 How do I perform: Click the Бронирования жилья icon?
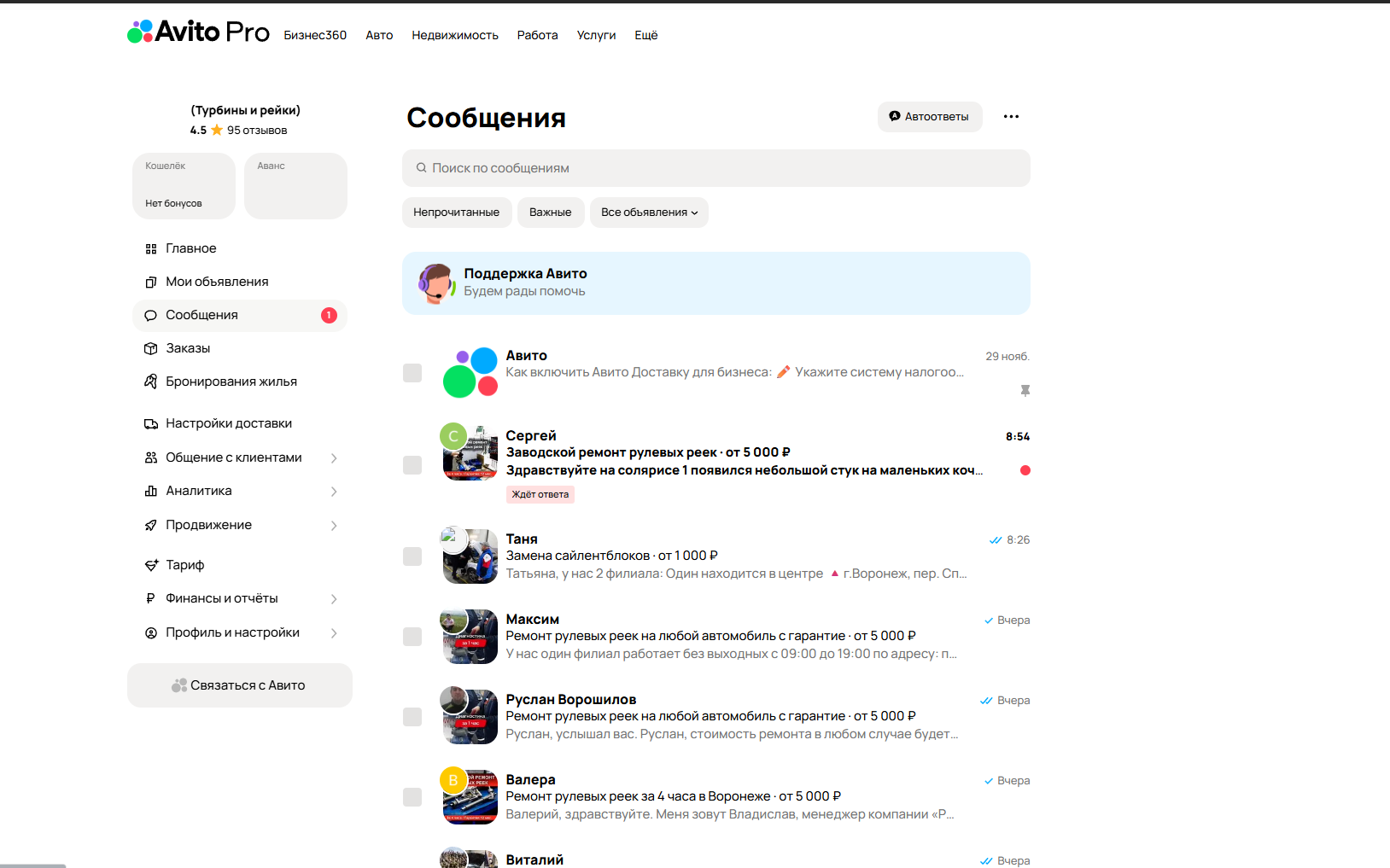(x=151, y=382)
